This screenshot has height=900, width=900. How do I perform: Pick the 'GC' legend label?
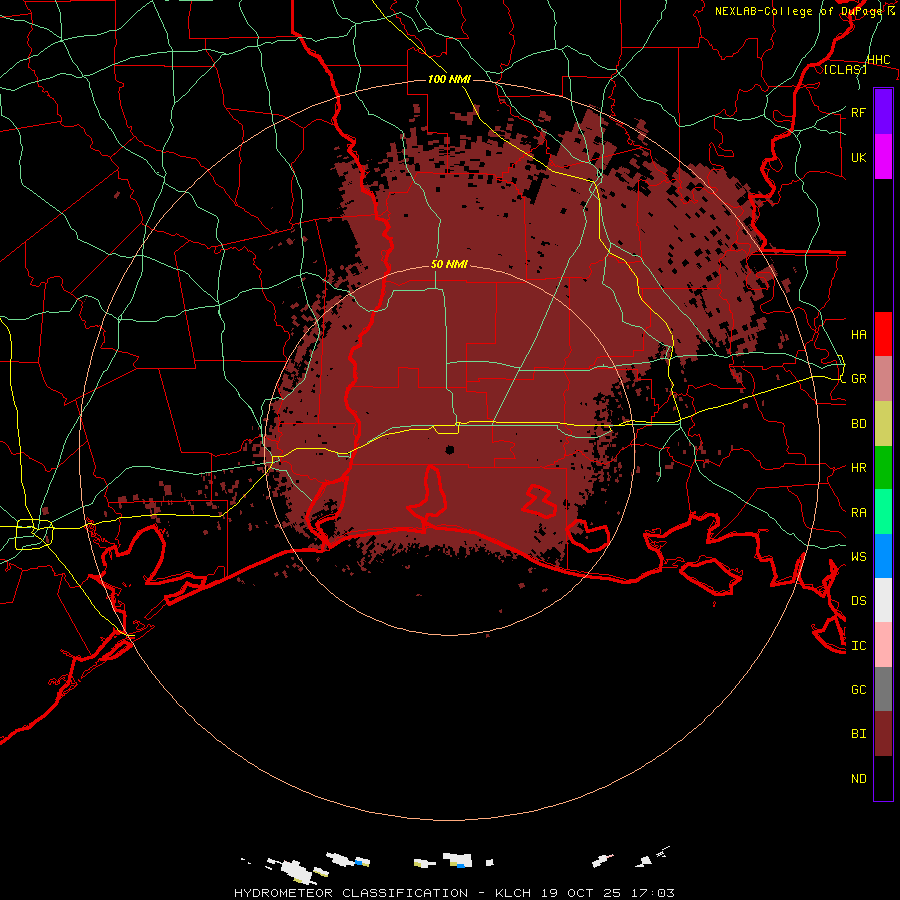click(858, 690)
